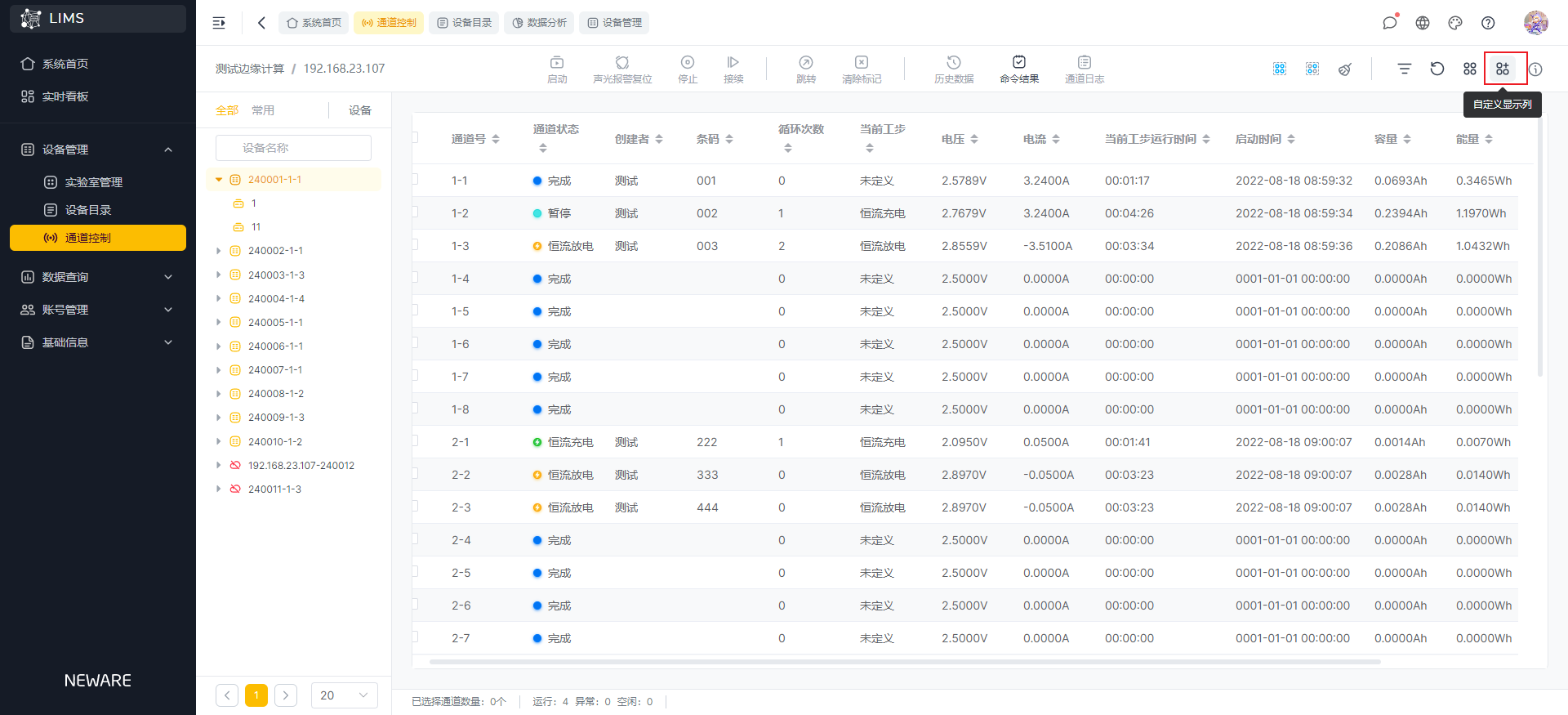Expand the 240010-1-2 tree node
Screen dimensions: 1568x715
pos(219,441)
